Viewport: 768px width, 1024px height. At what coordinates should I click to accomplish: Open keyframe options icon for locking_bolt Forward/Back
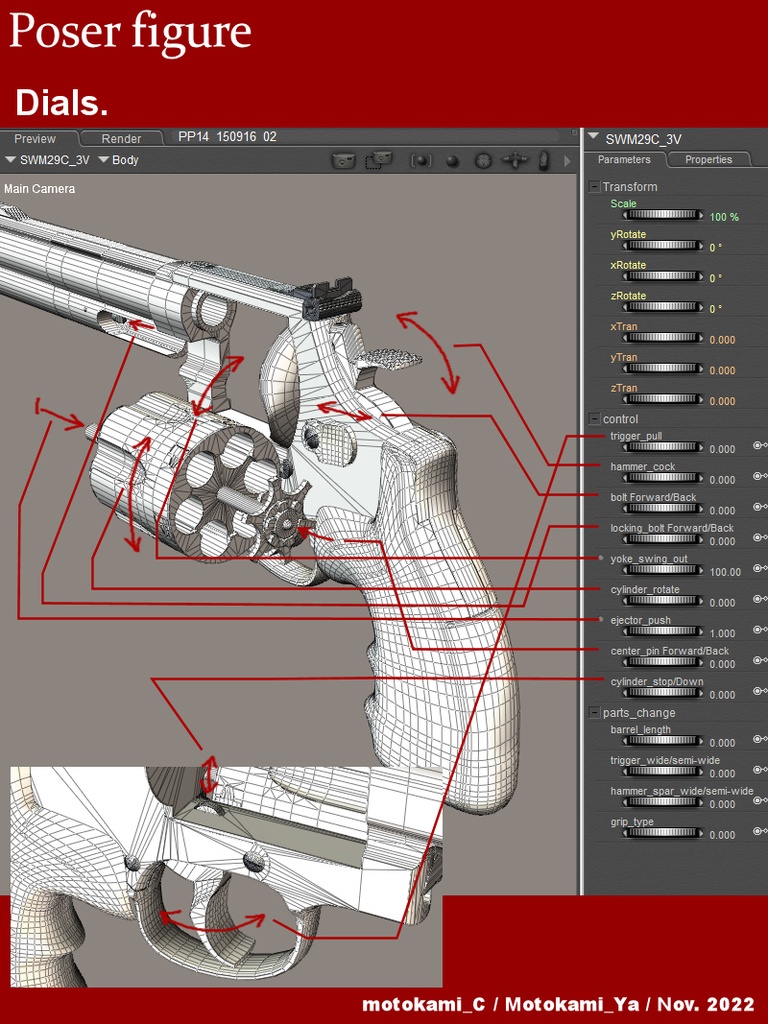click(760, 537)
